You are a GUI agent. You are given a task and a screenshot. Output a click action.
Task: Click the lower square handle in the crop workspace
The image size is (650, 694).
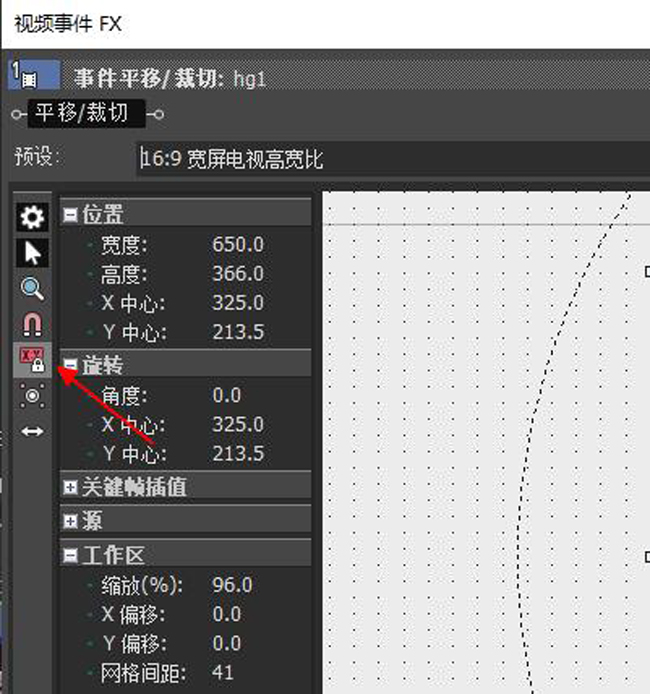pyautogui.click(x=647, y=557)
